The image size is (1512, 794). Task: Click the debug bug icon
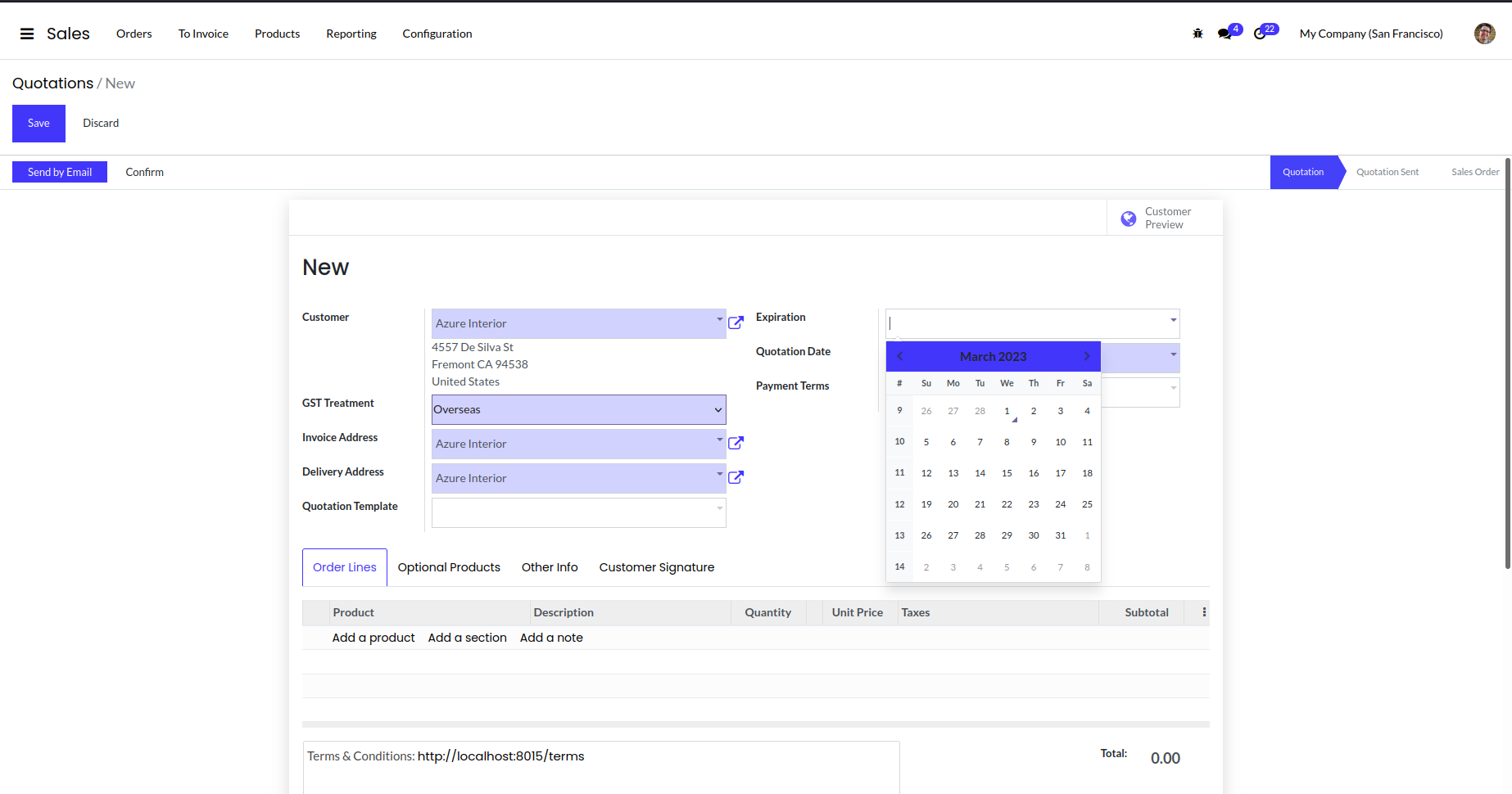pos(1197,34)
